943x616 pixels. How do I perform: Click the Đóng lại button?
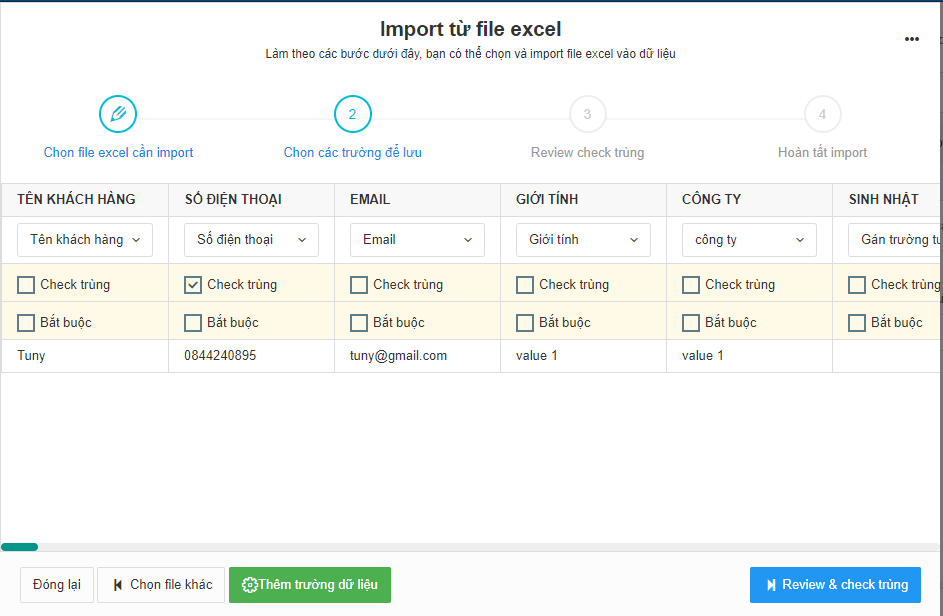point(57,585)
